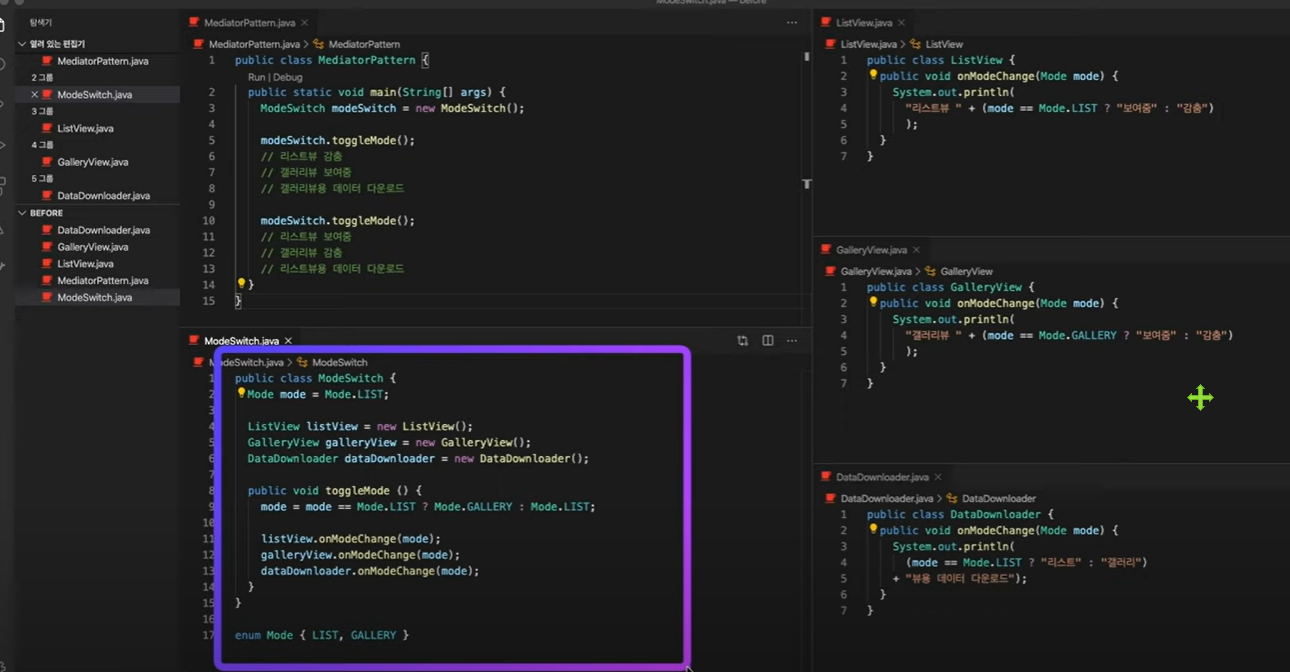This screenshot has width=1290, height=672.
Task: Click the 5 그룹 group label
Action: (42, 179)
